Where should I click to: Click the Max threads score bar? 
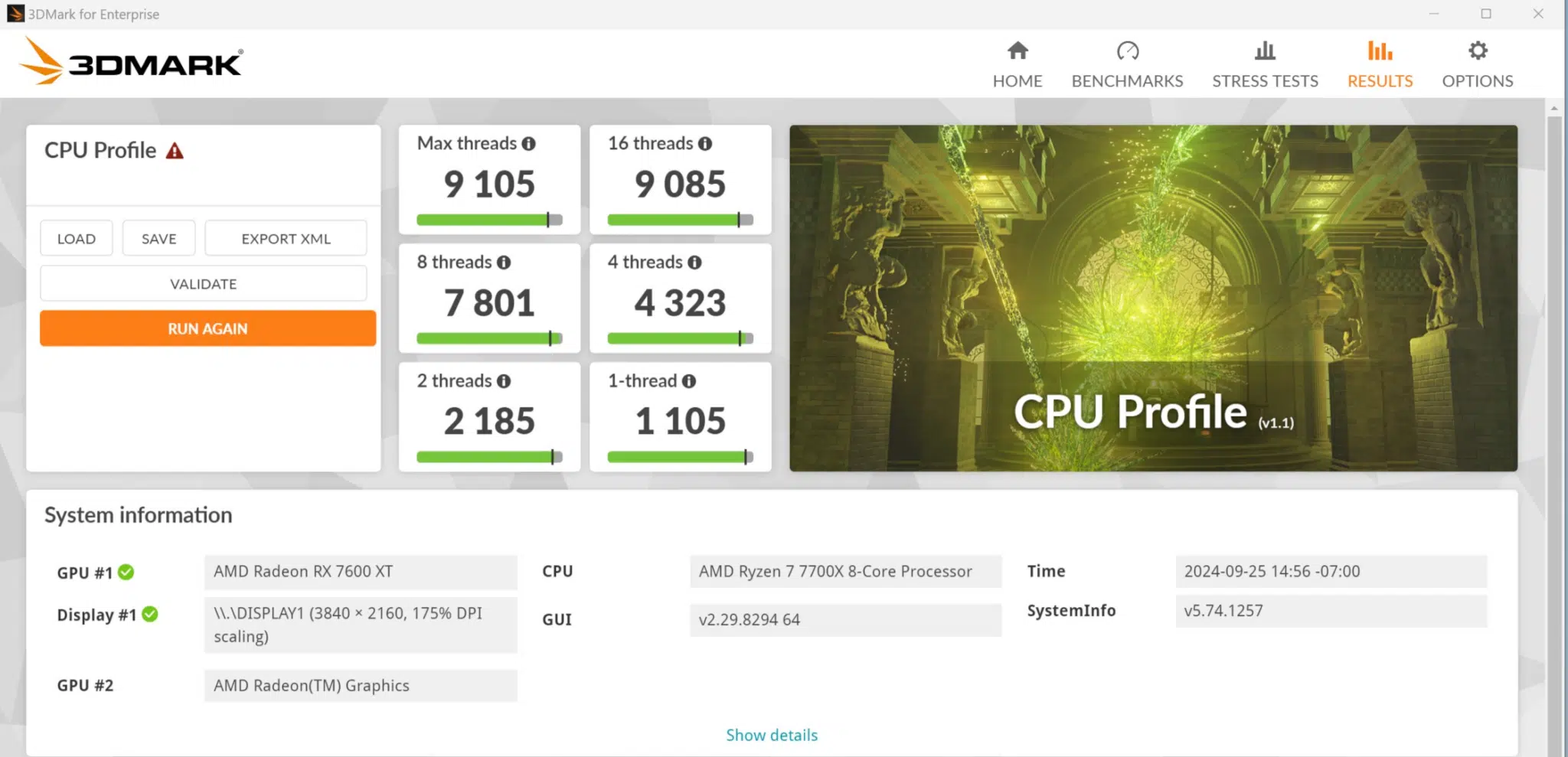[x=489, y=220]
